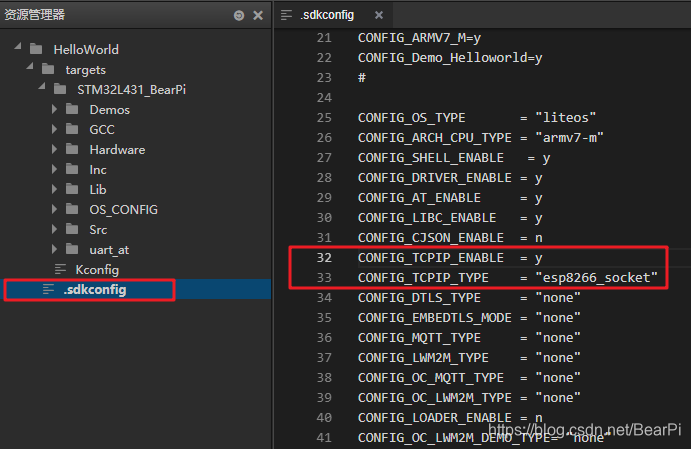Close the .sdkconfig editor tab

(379, 15)
